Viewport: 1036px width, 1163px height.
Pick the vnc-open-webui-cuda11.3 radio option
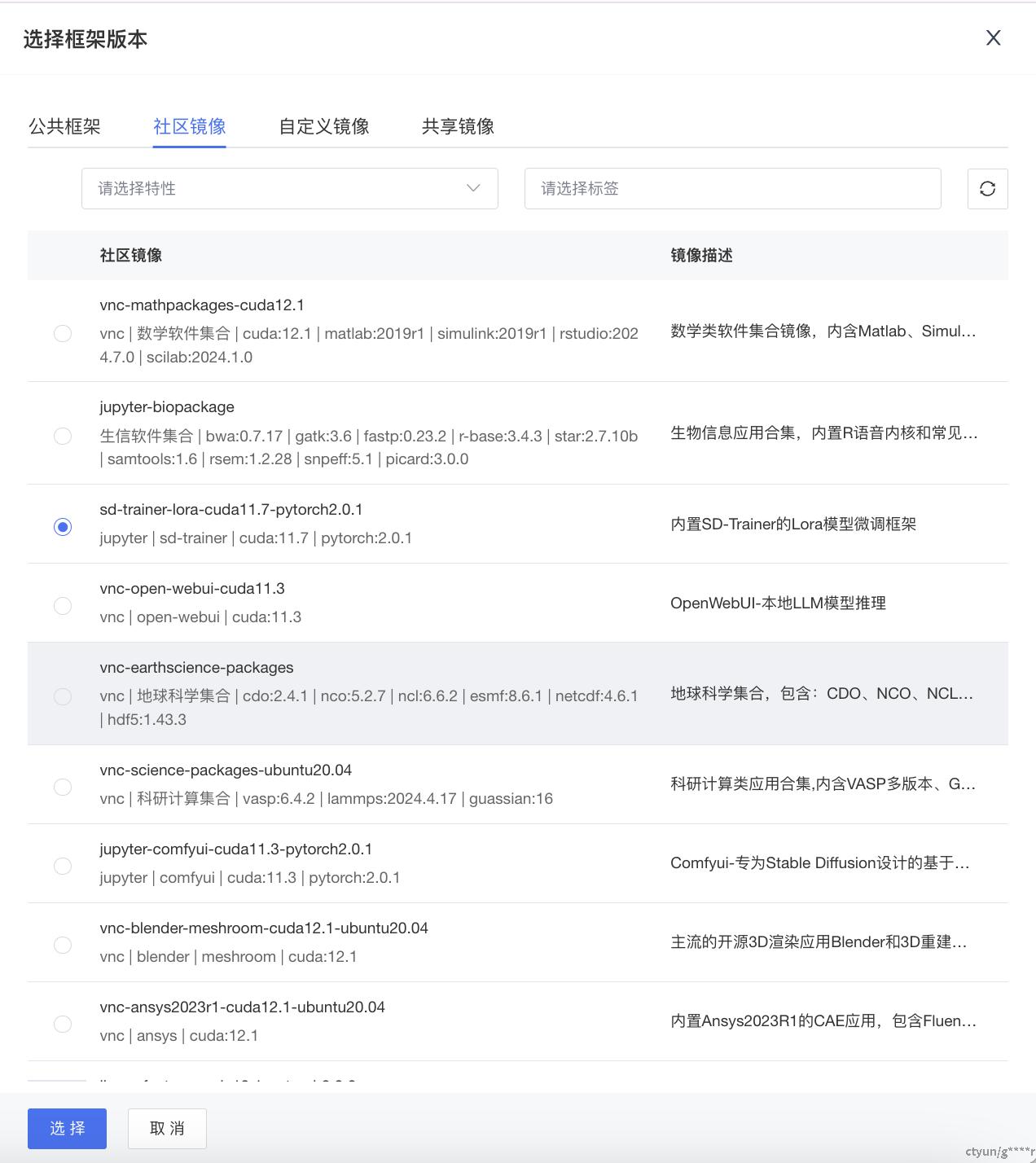coord(63,606)
